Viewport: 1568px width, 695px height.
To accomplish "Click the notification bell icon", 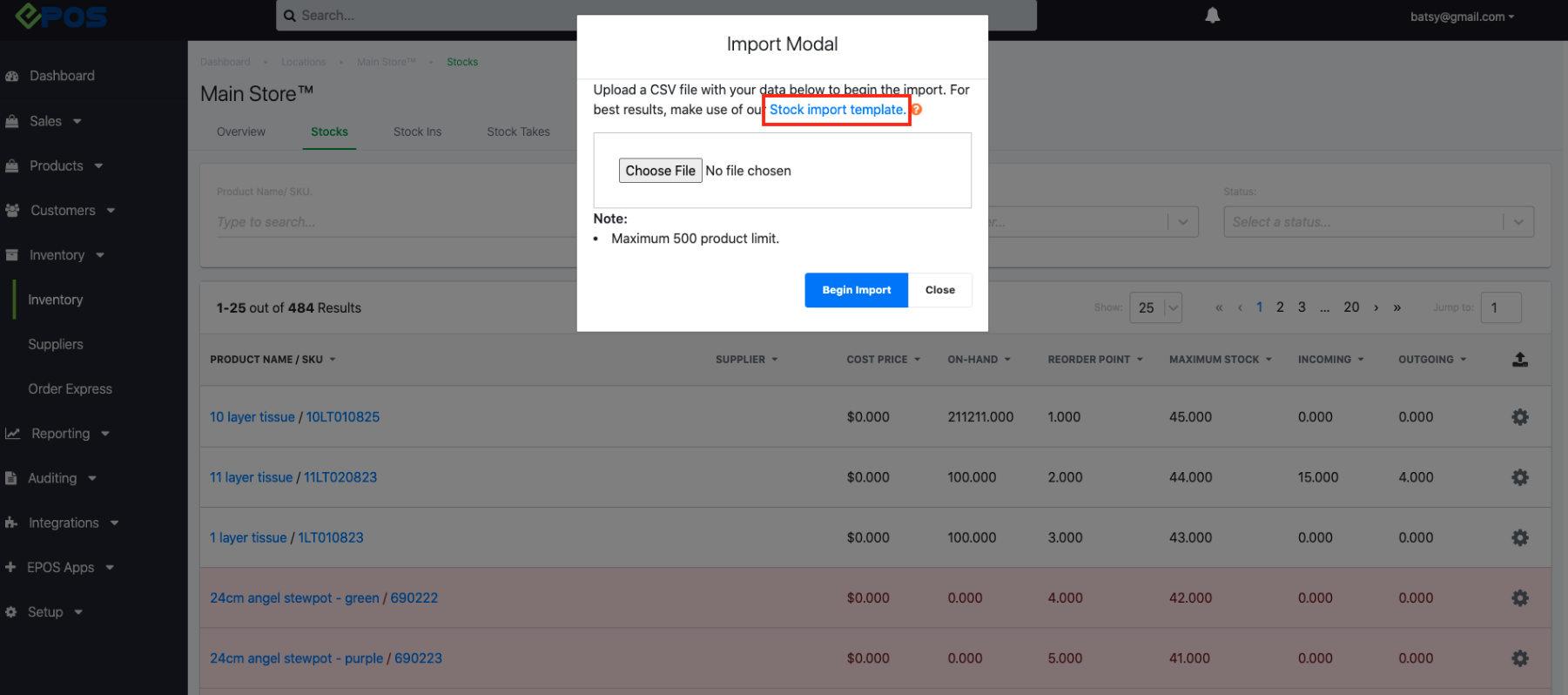I will click(x=1212, y=16).
